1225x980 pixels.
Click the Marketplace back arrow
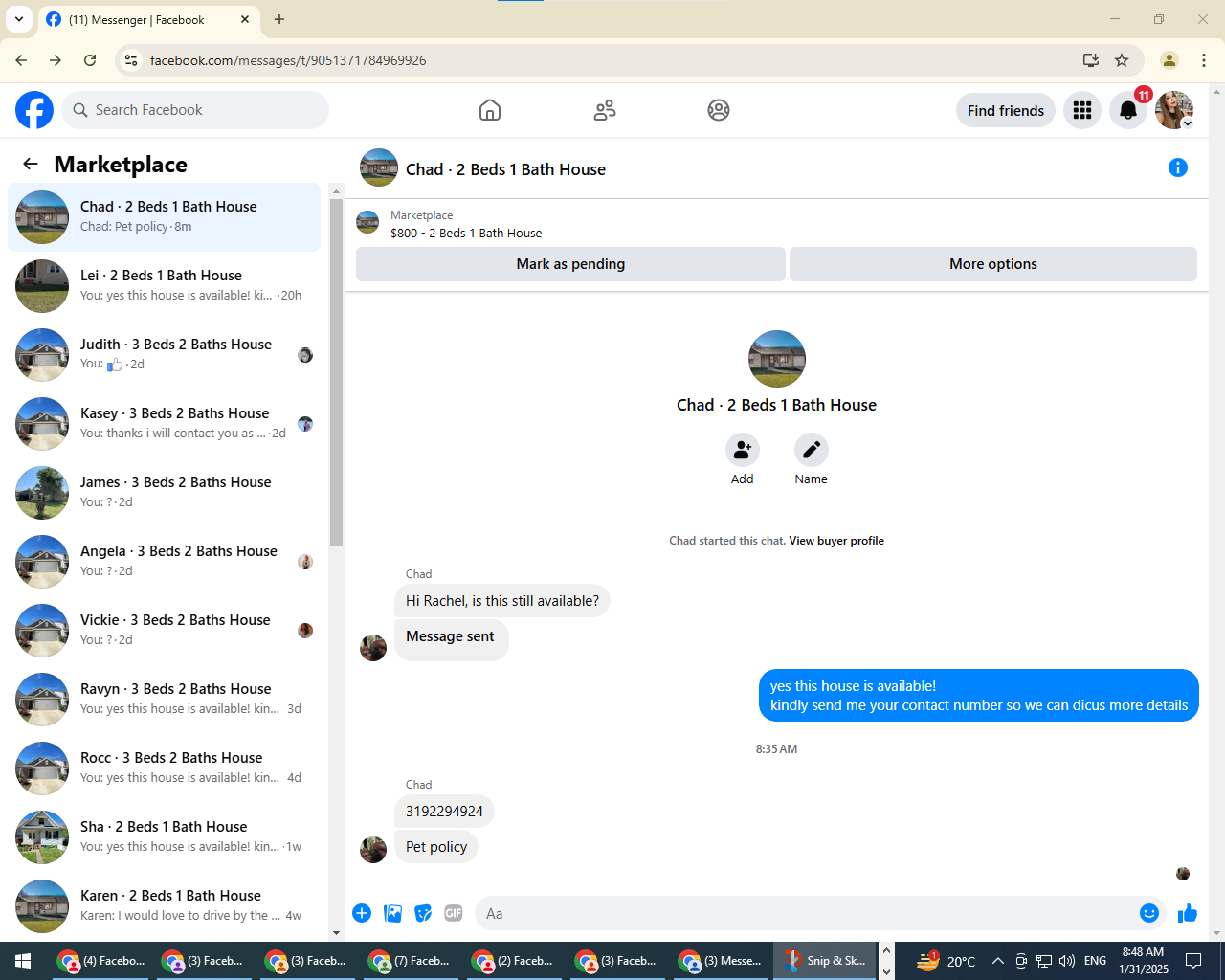click(31, 164)
